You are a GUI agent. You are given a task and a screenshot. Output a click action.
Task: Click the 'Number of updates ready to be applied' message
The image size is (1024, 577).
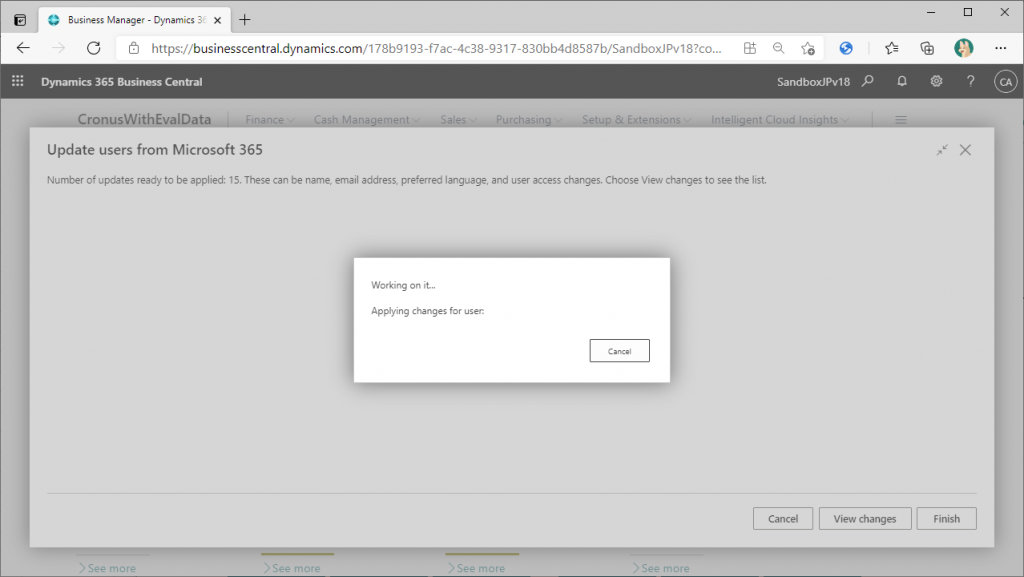(406, 180)
